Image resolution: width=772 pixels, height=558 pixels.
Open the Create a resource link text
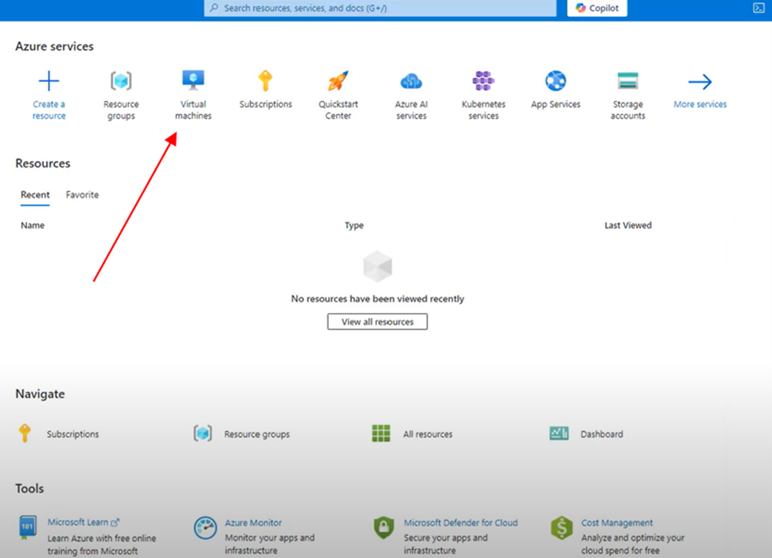(x=49, y=110)
